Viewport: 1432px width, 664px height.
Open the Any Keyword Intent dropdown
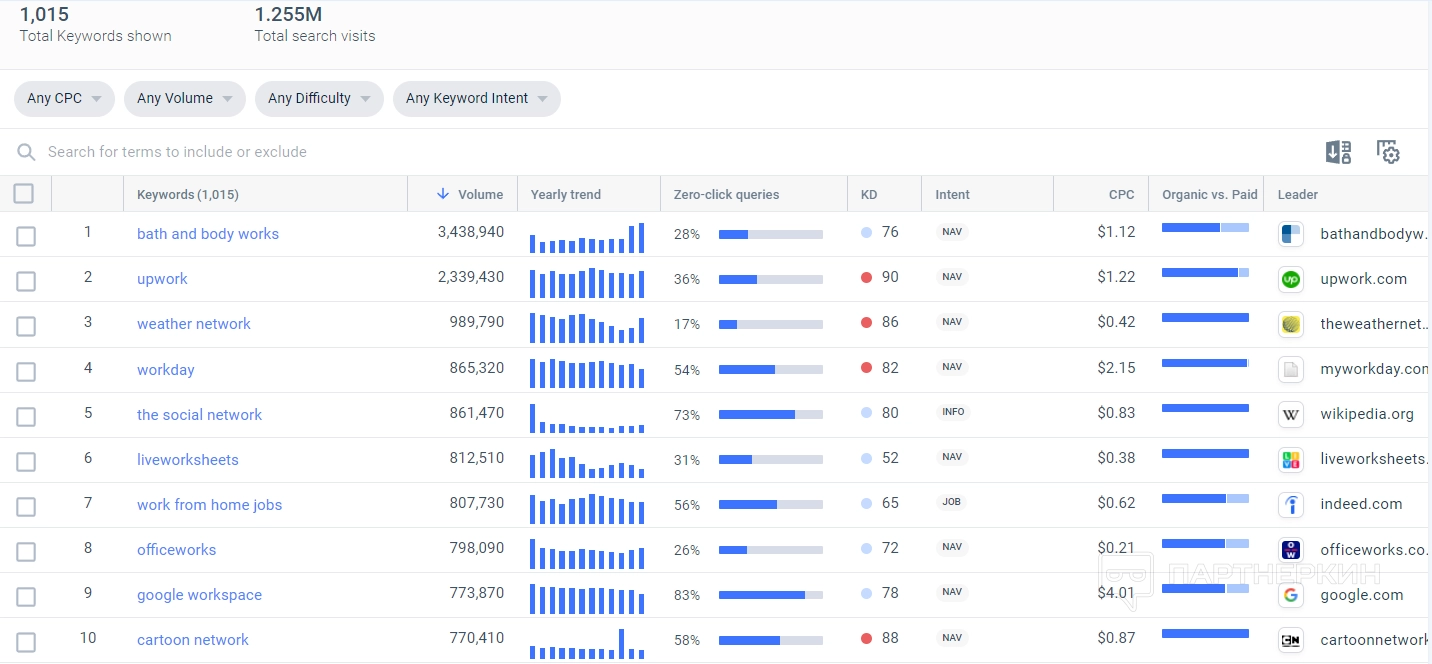(x=476, y=98)
